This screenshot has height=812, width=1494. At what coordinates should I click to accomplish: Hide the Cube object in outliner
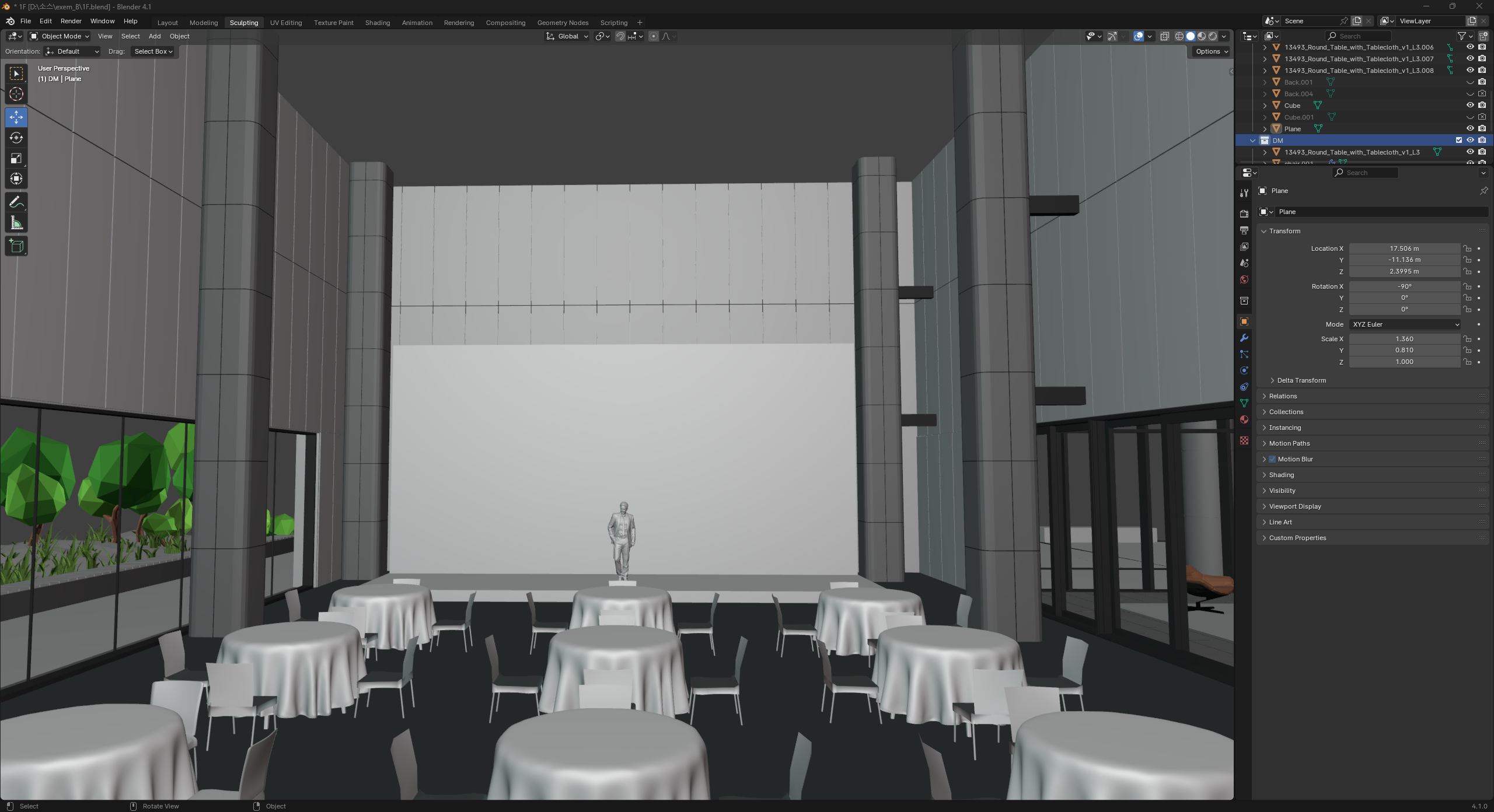[x=1470, y=106]
